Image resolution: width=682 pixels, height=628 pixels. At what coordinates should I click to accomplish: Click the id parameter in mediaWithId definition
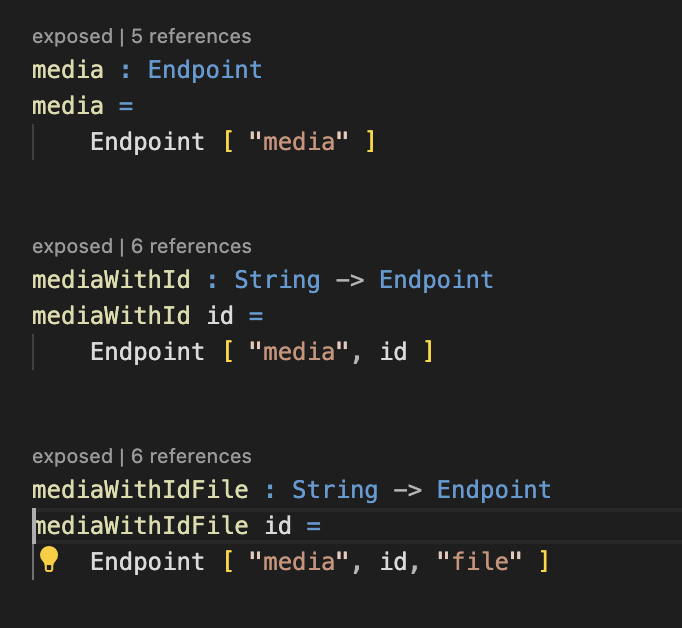click(220, 316)
